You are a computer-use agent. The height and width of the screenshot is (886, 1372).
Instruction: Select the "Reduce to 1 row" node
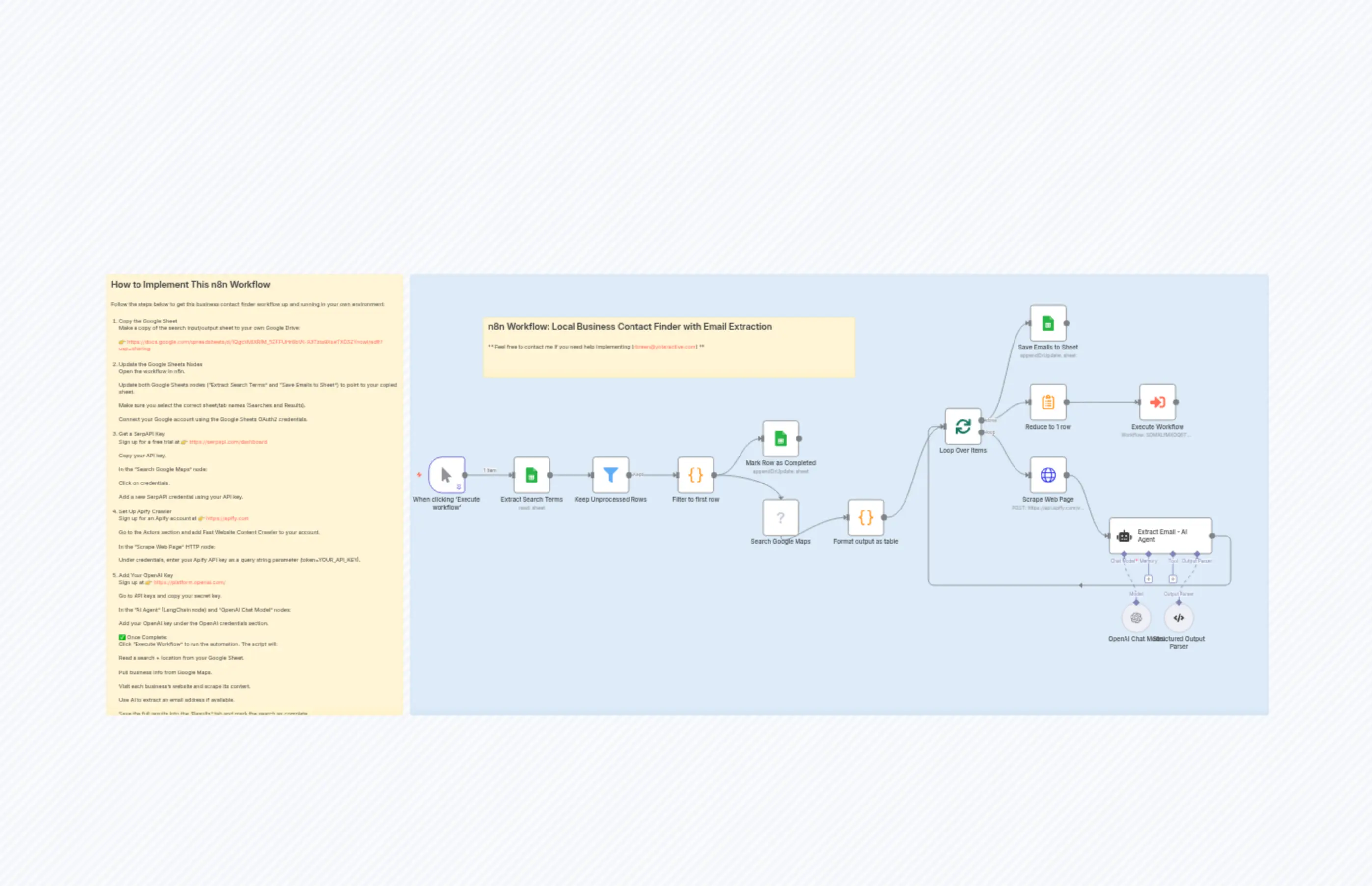pos(1047,403)
